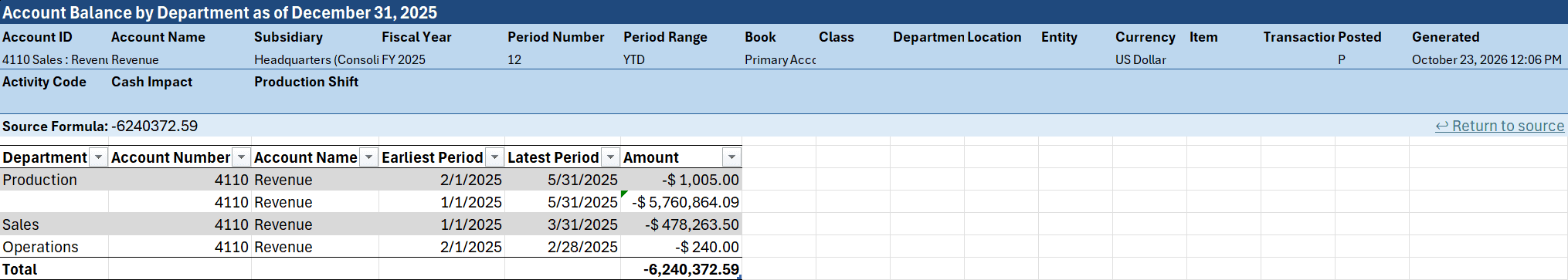Select the Generated header cell

[x=1488, y=37]
